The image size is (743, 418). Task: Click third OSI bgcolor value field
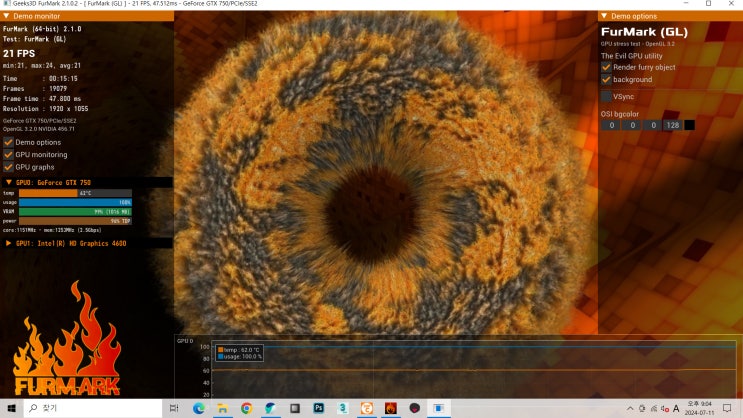(653, 125)
